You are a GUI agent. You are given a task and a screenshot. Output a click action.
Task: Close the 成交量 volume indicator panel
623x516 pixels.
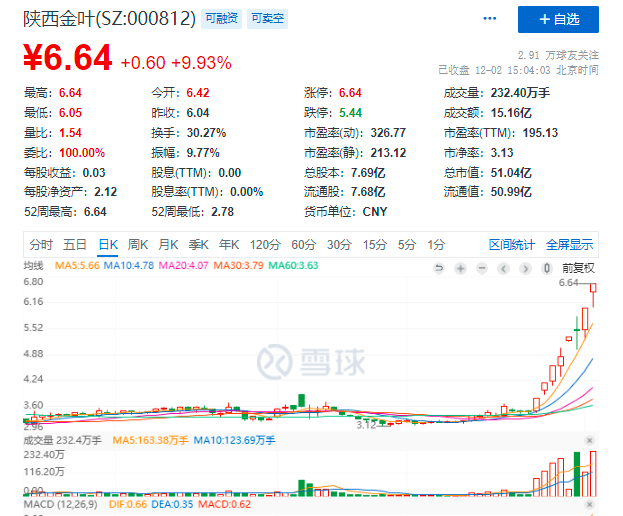(x=590, y=440)
